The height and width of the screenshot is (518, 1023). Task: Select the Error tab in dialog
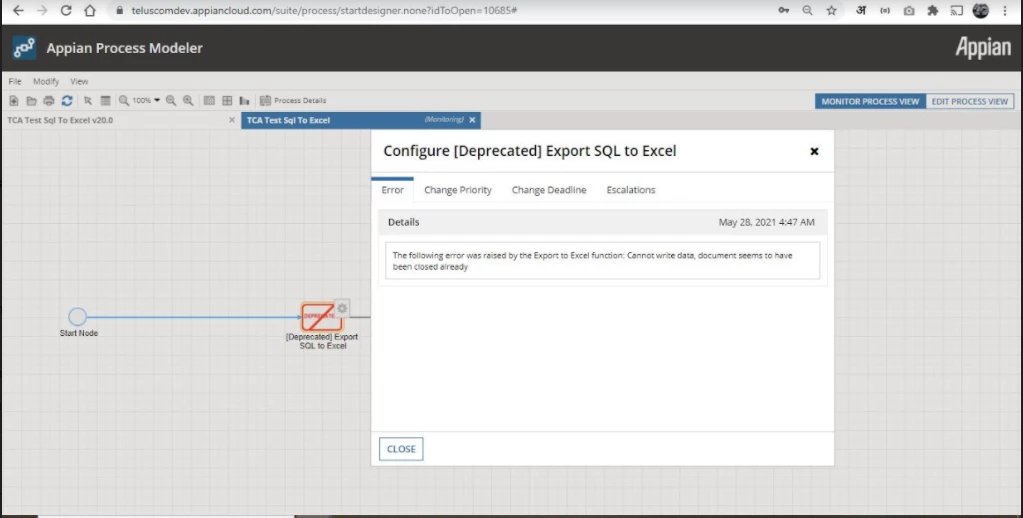393,190
